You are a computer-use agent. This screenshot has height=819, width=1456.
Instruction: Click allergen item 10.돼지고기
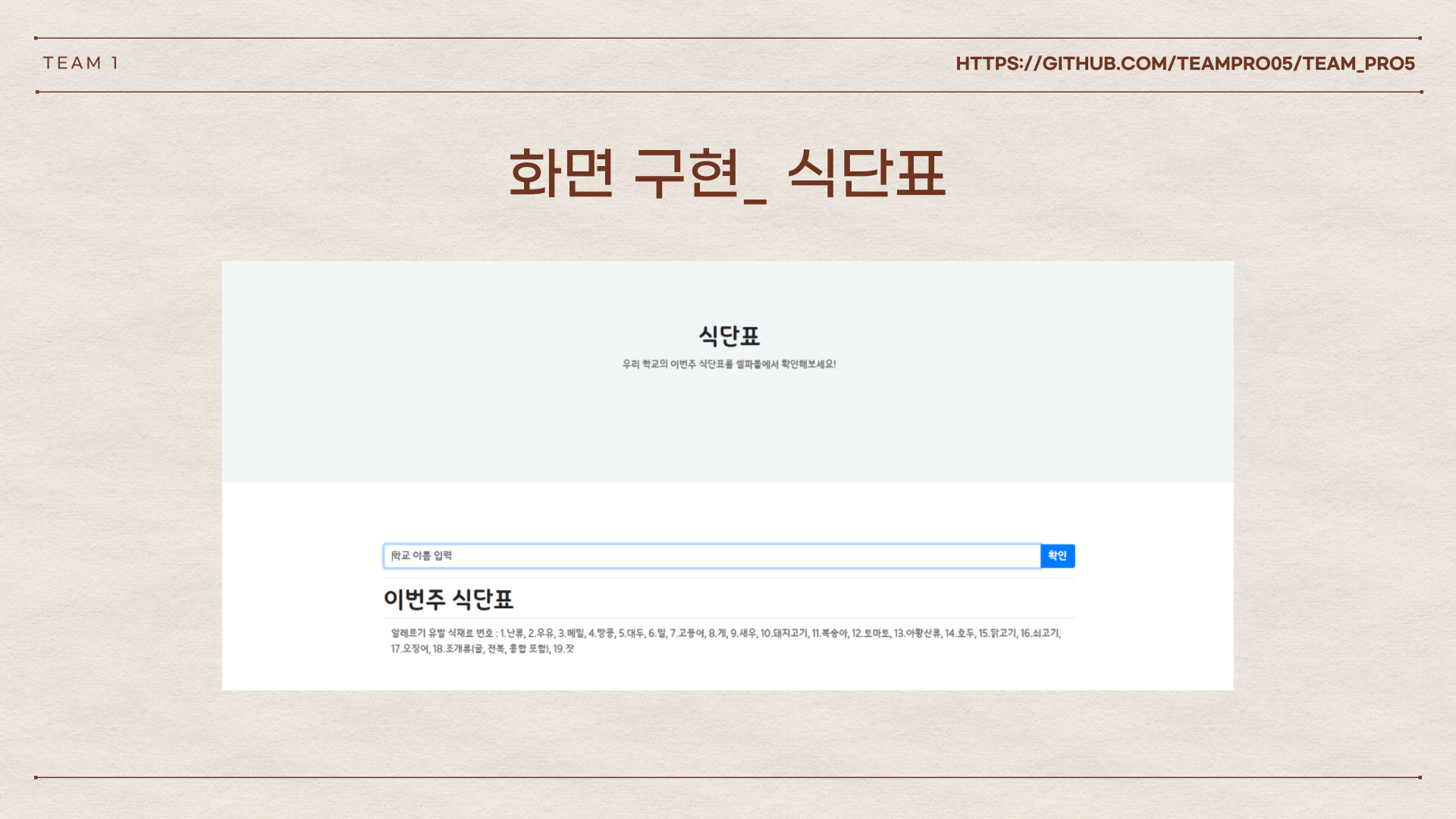click(783, 633)
